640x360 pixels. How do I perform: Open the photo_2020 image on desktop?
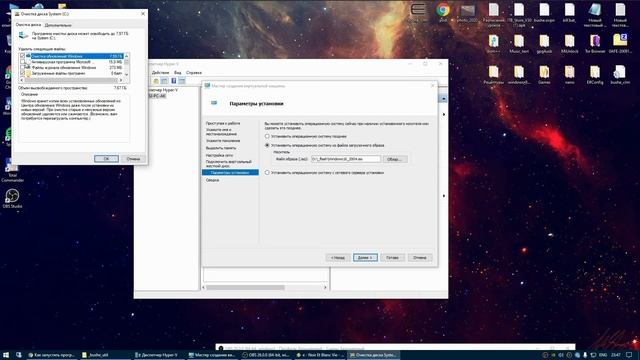point(468,12)
